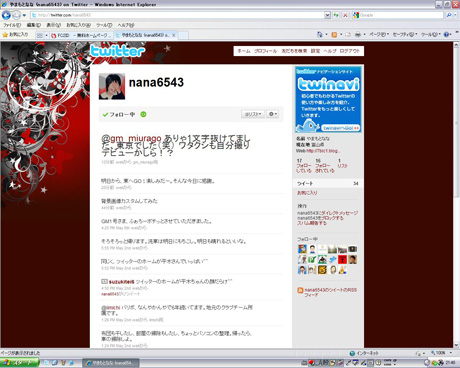The height and width of the screenshot is (368, 460).
Task: Open the tab list dropdown arrow
Action: click(x=46, y=35)
